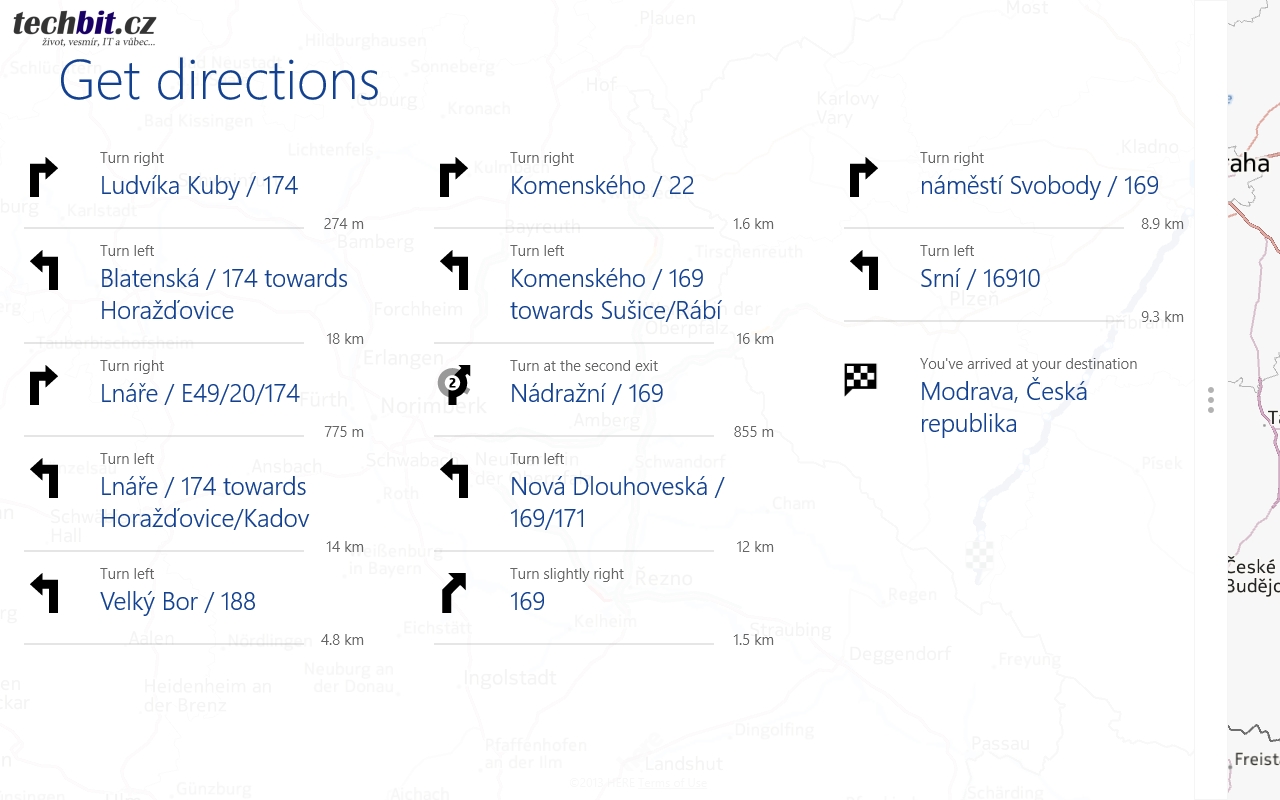Click the Get directions heading
The width and height of the screenshot is (1280, 800).
[219, 82]
